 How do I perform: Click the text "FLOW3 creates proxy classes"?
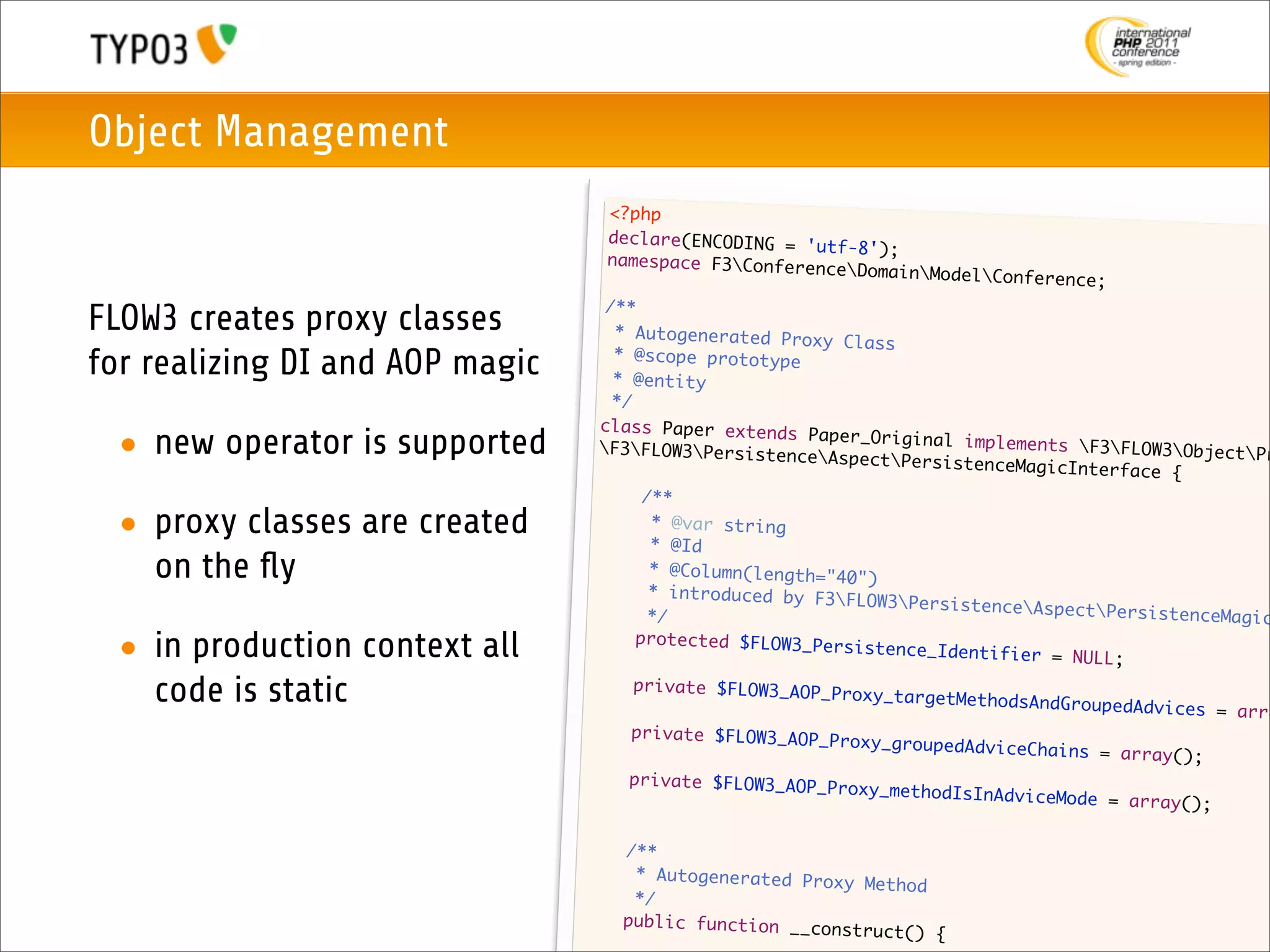coord(295,319)
